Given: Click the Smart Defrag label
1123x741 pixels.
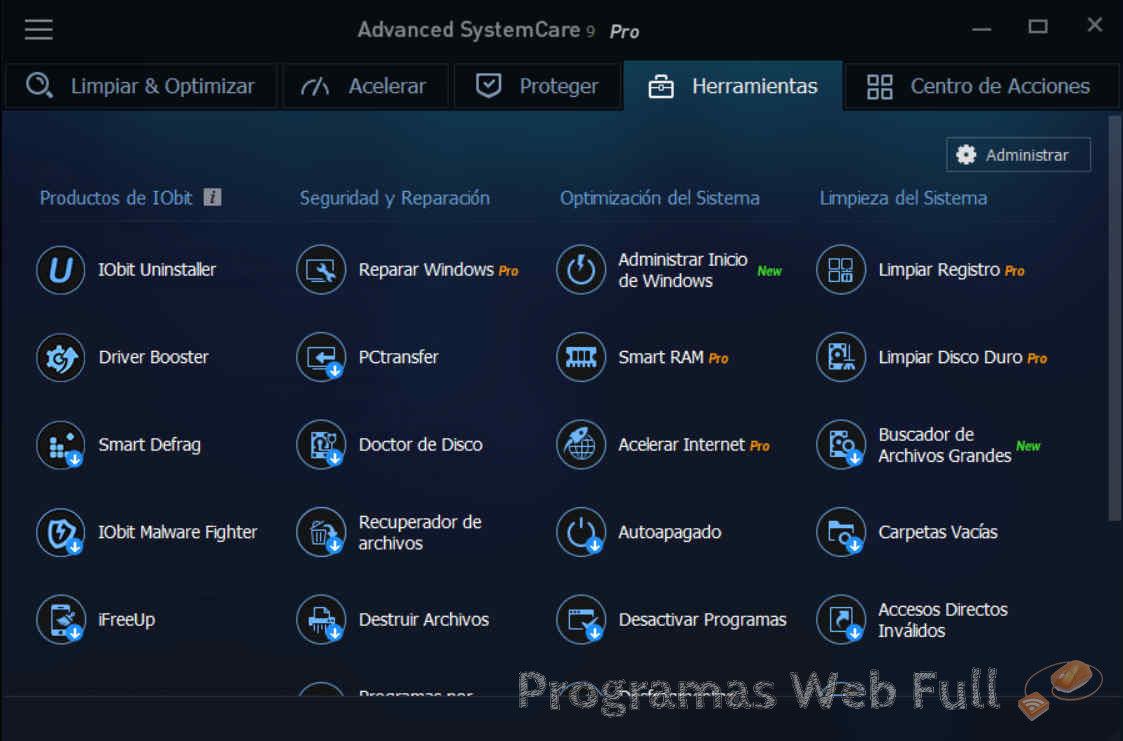Looking at the screenshot, I should [x=149, y=445].
